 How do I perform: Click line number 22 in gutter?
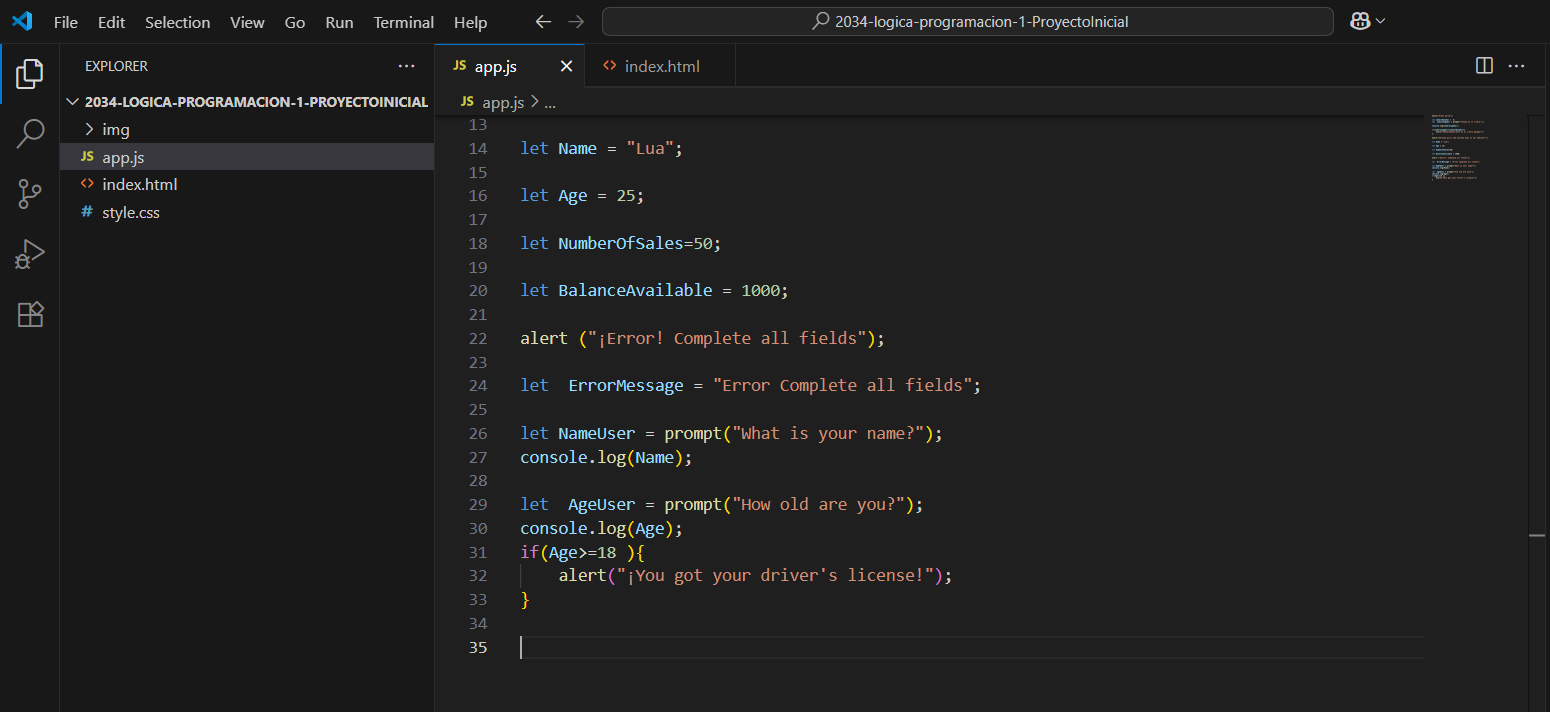[x=477, y=338]
